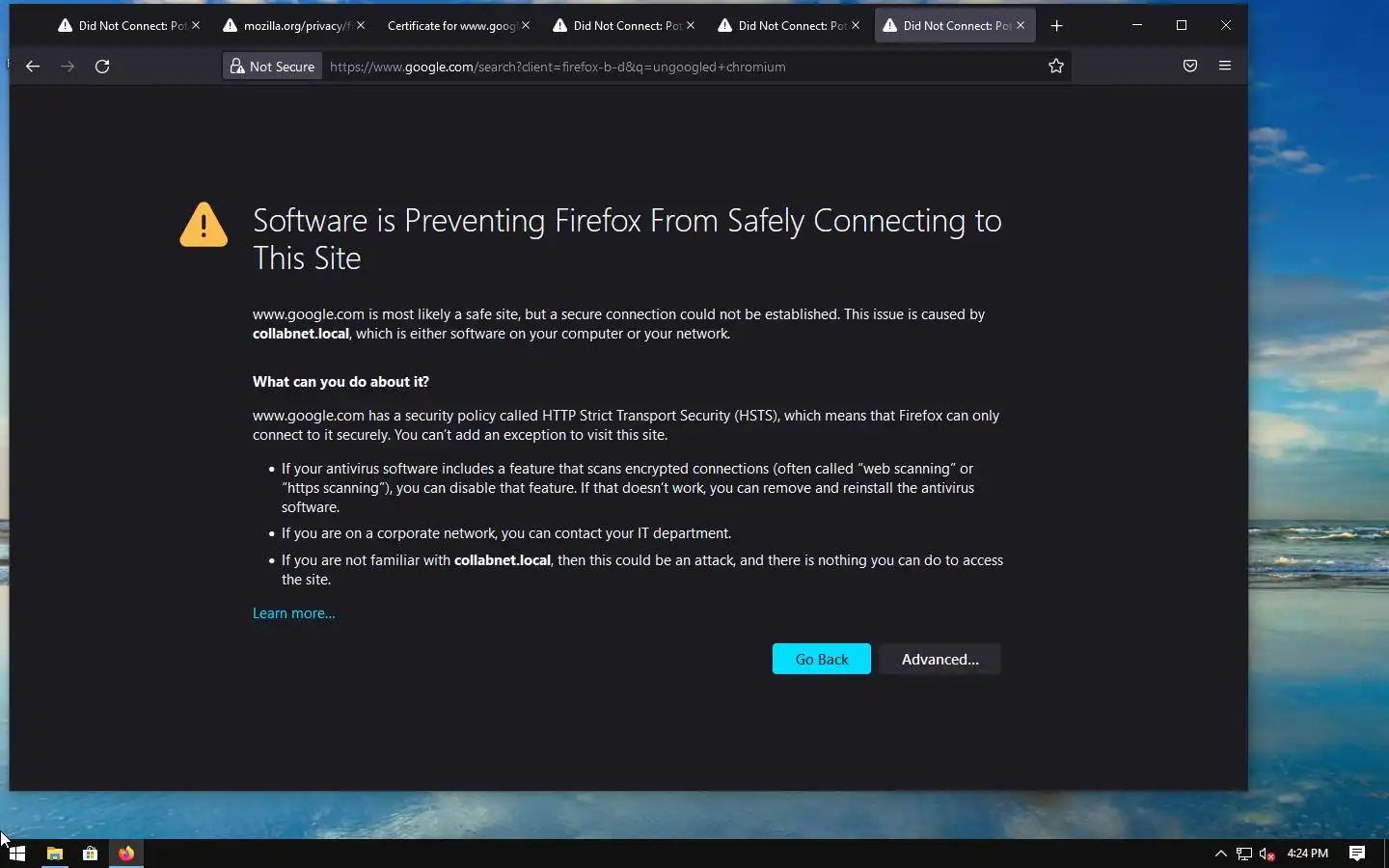
Task: Click the muted volume tray icon
Action: click(x=1267, y=854)
